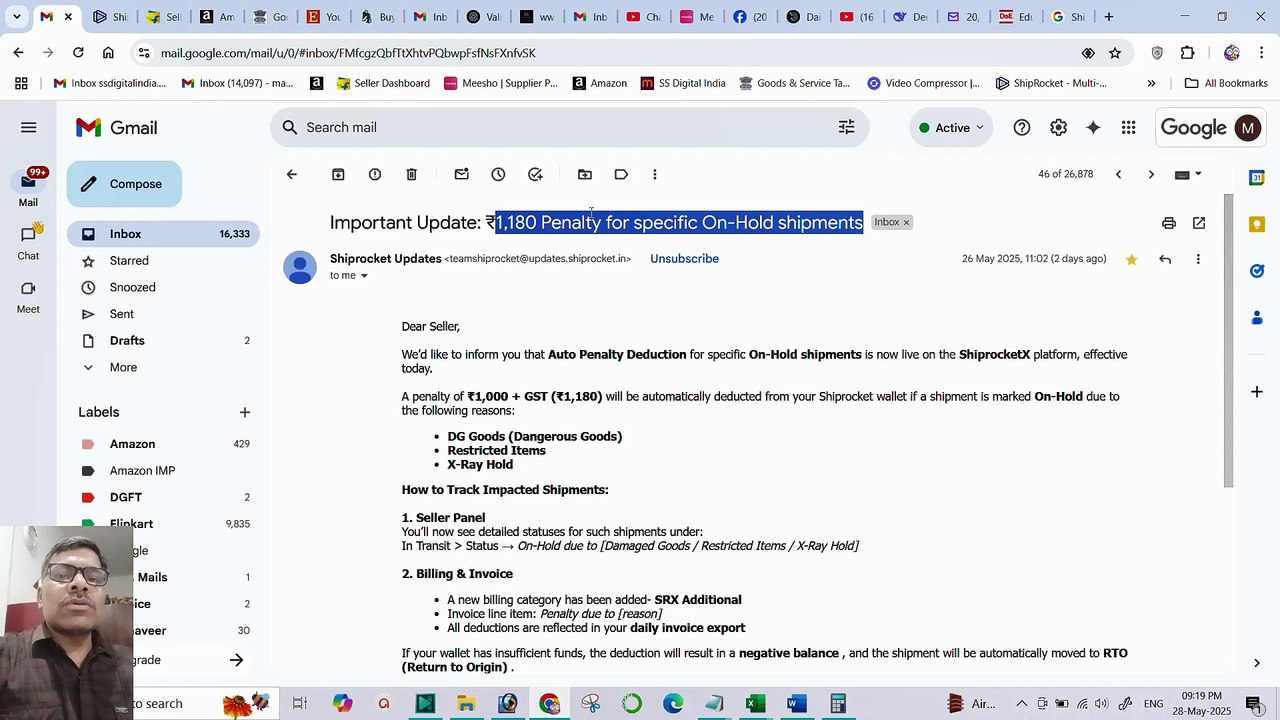This screenshot has width=1280, height=720.
Task: Remove the Inbox label chip
Action: coord(907,222)
